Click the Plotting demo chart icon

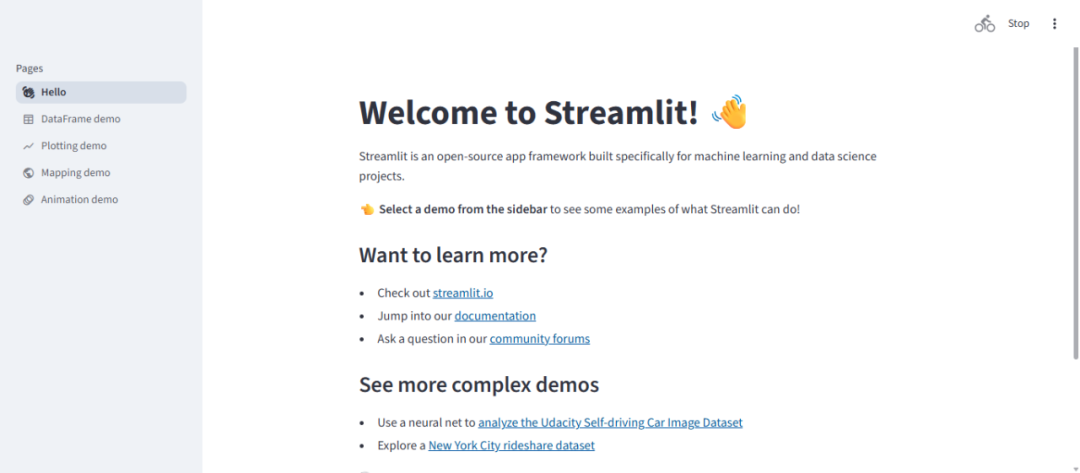[28, 146]
